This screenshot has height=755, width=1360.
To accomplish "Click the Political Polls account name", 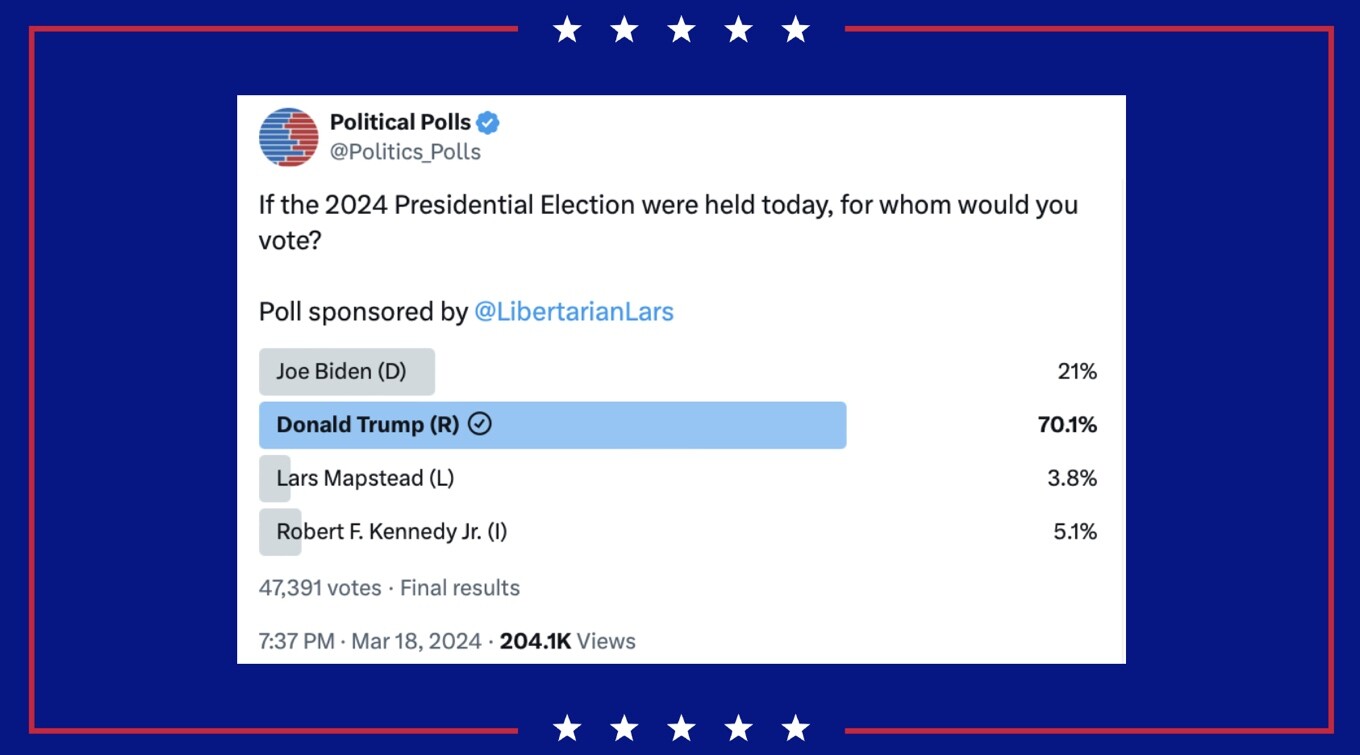I will 400,122.
